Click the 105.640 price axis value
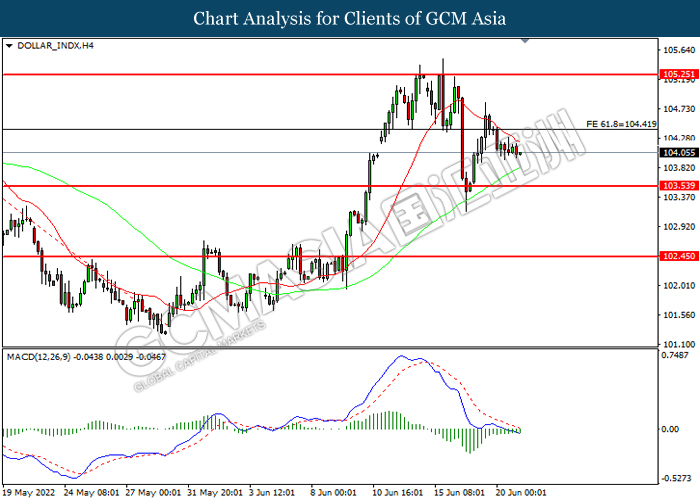 pos(679,50)
